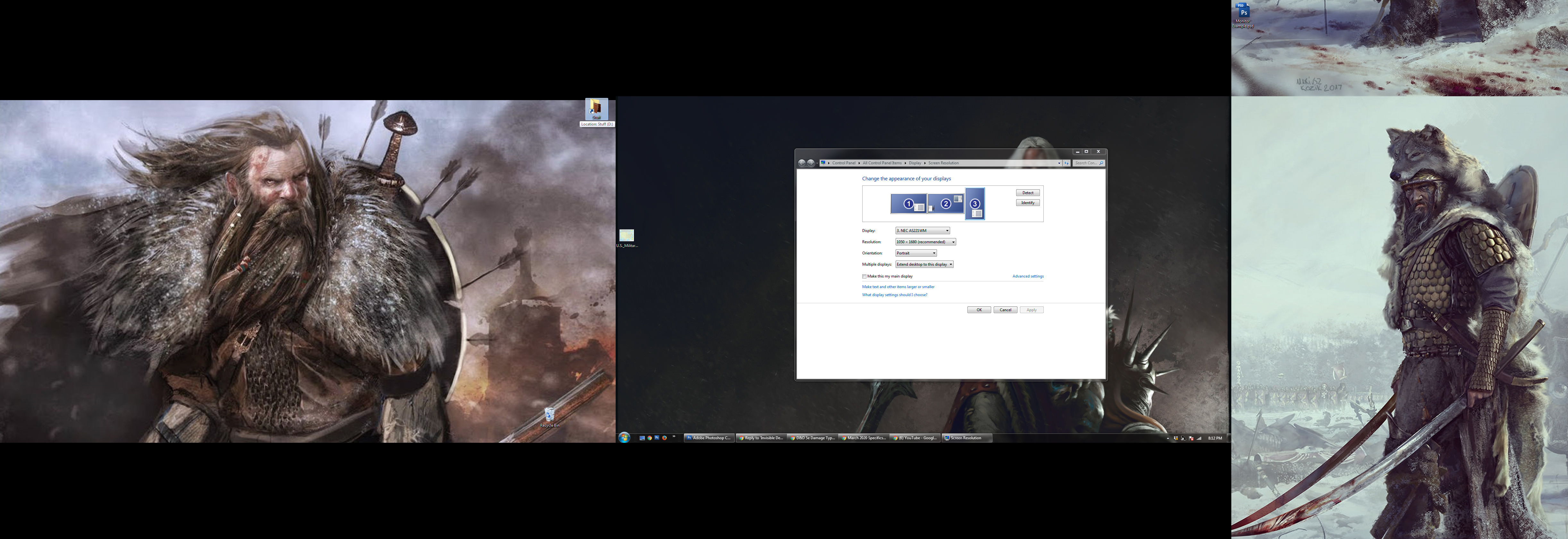Select monitor 2 in display layout
The image size is (1568, 539).
click(945, 203)
